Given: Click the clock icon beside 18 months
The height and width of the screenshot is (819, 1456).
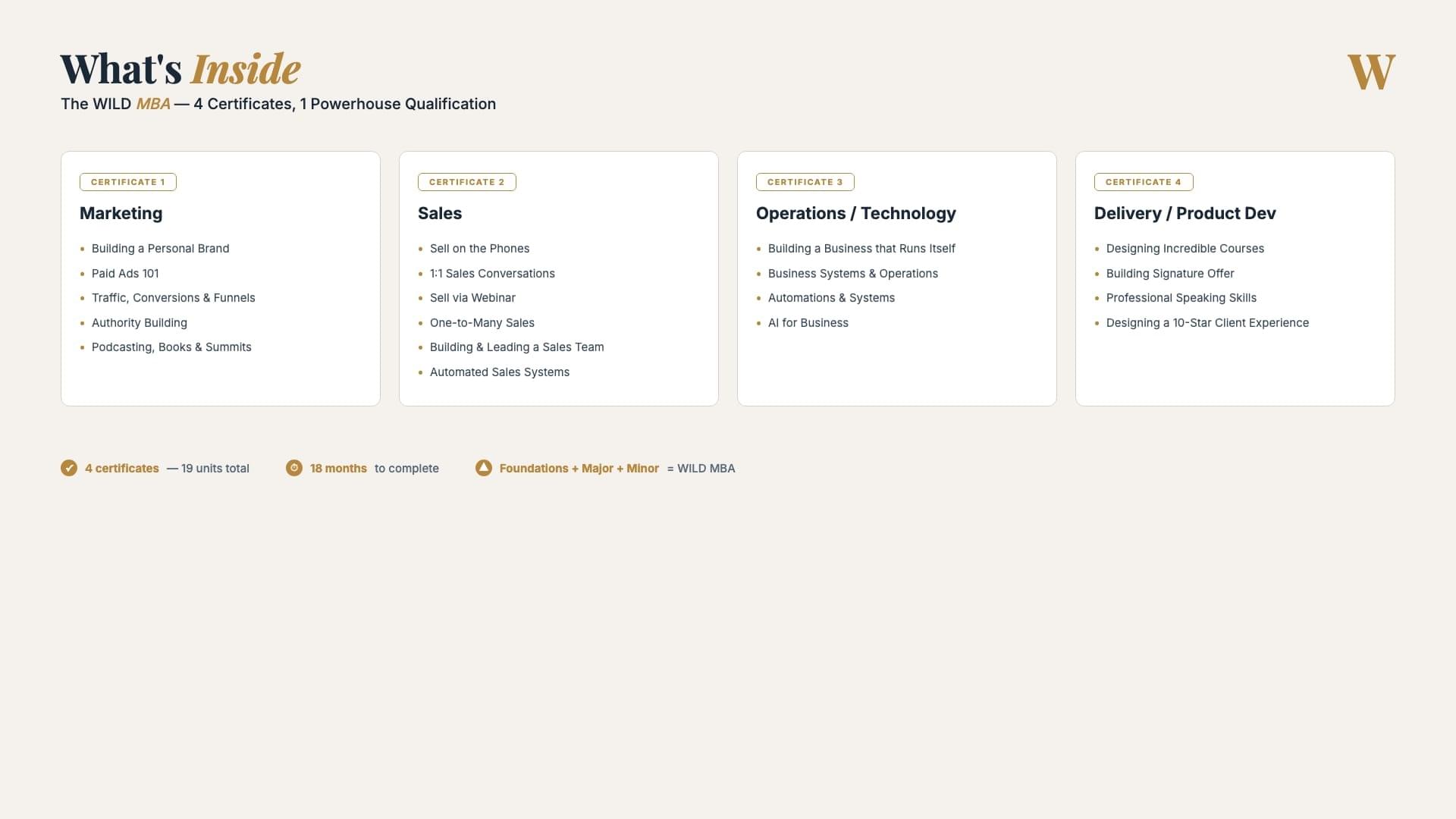Looking at the screenshot, I should 294,468.
